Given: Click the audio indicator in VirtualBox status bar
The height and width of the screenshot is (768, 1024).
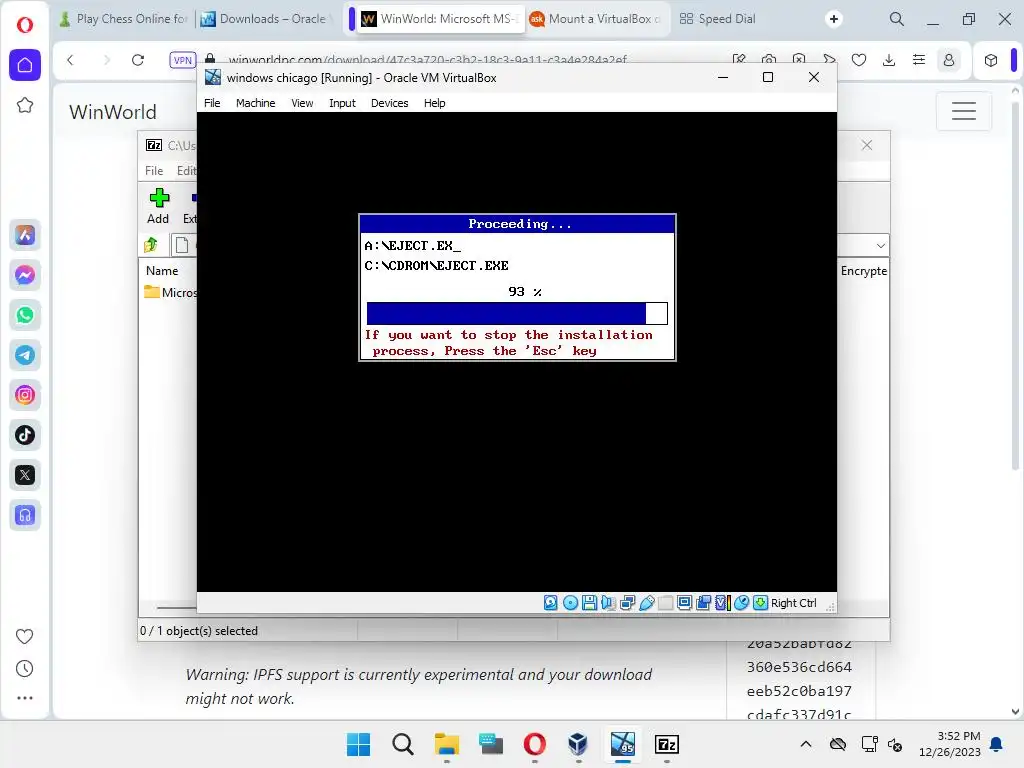Looking at the screenshot, I should tap(608, 603).
